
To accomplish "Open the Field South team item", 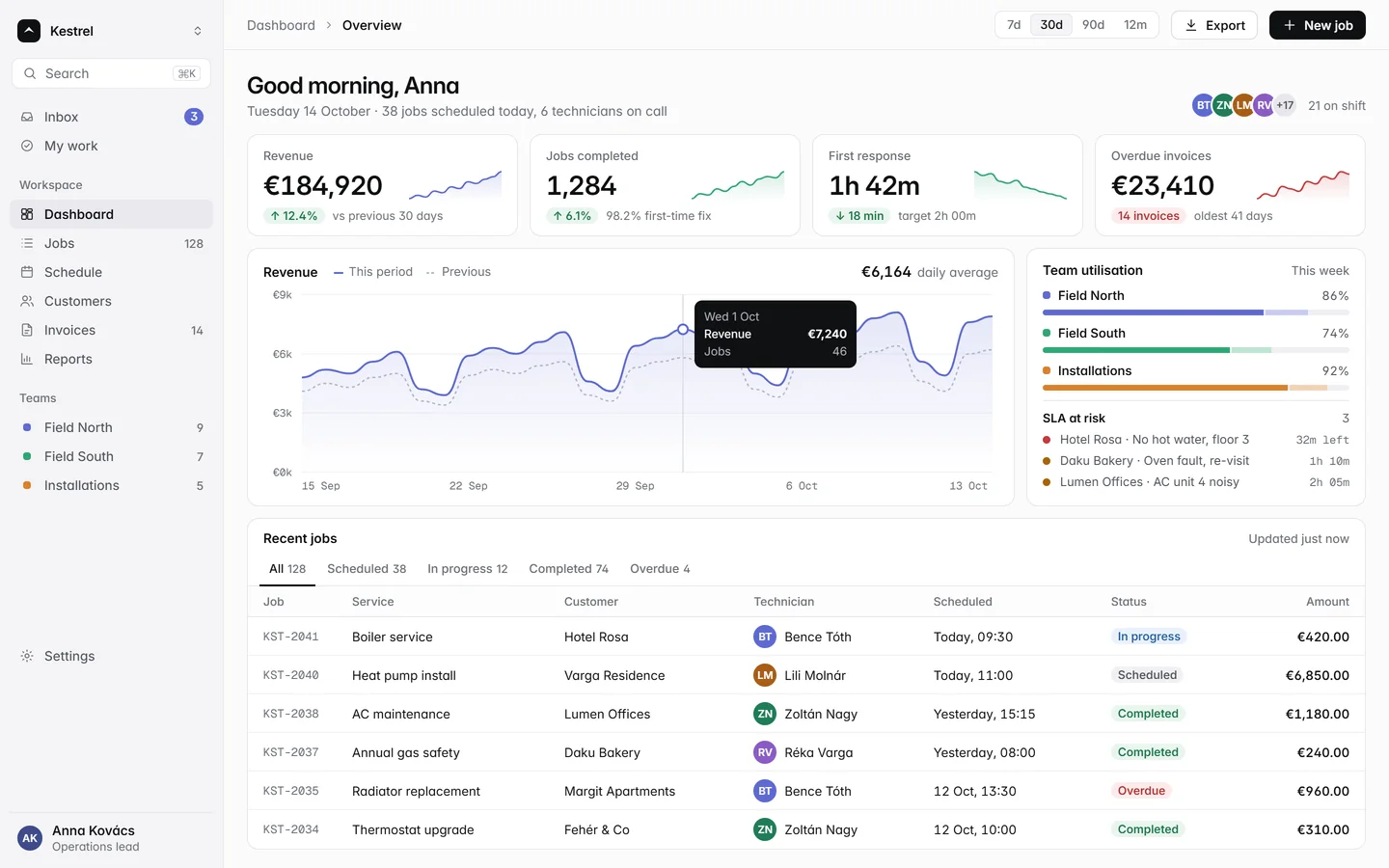I will pos(111,456).
